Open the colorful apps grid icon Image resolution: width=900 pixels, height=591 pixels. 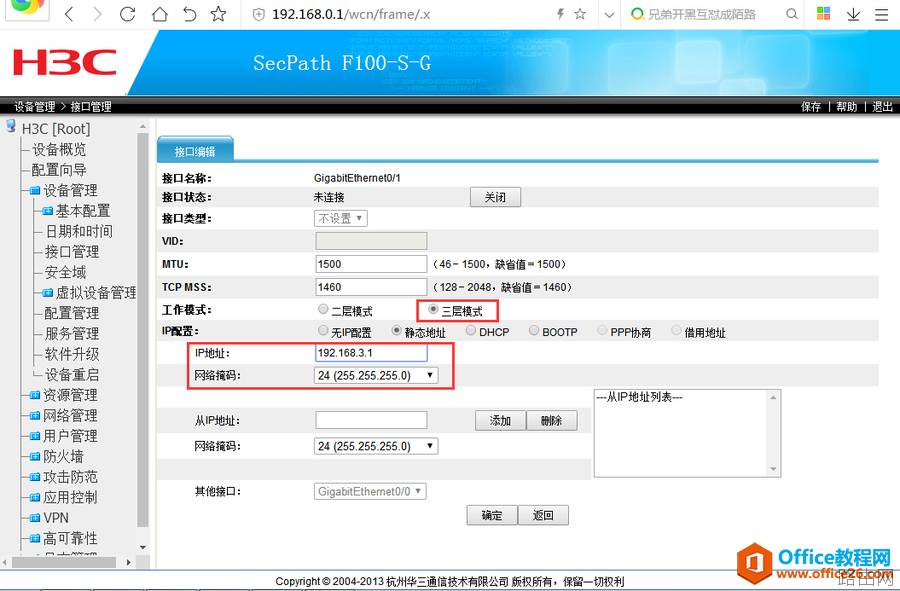coord(824,14)
